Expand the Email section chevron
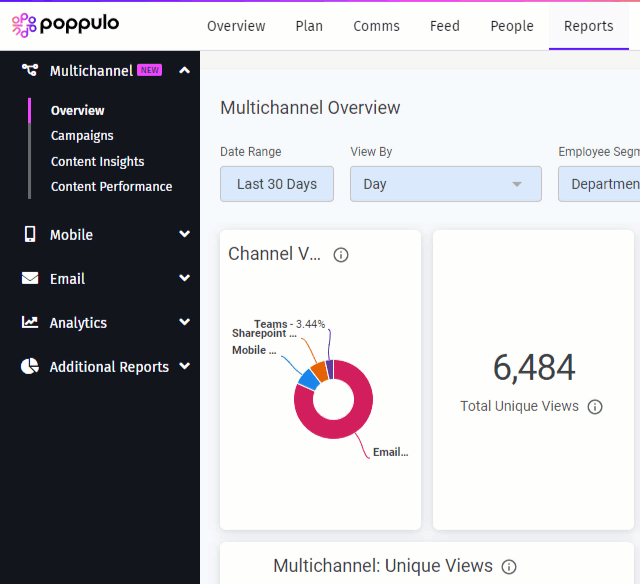This screenshot has width=640, height=584. point(184,278)
